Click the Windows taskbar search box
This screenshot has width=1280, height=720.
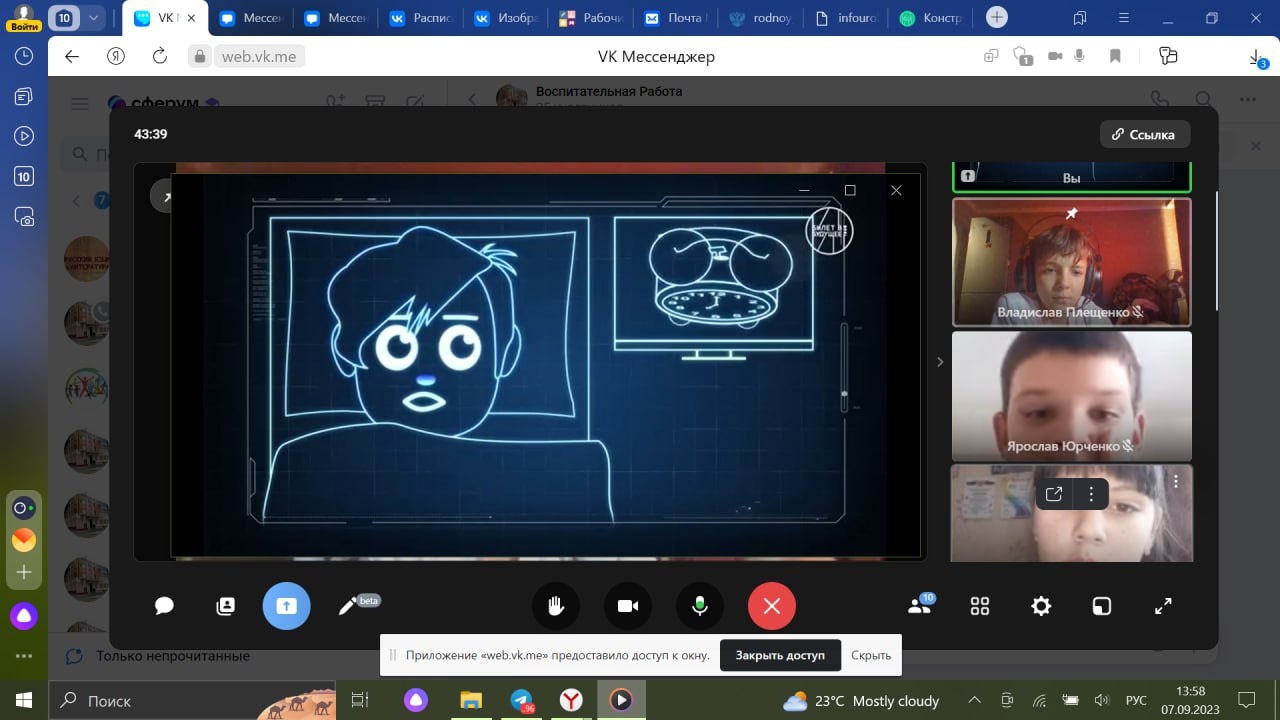click(x=194, y=700)
